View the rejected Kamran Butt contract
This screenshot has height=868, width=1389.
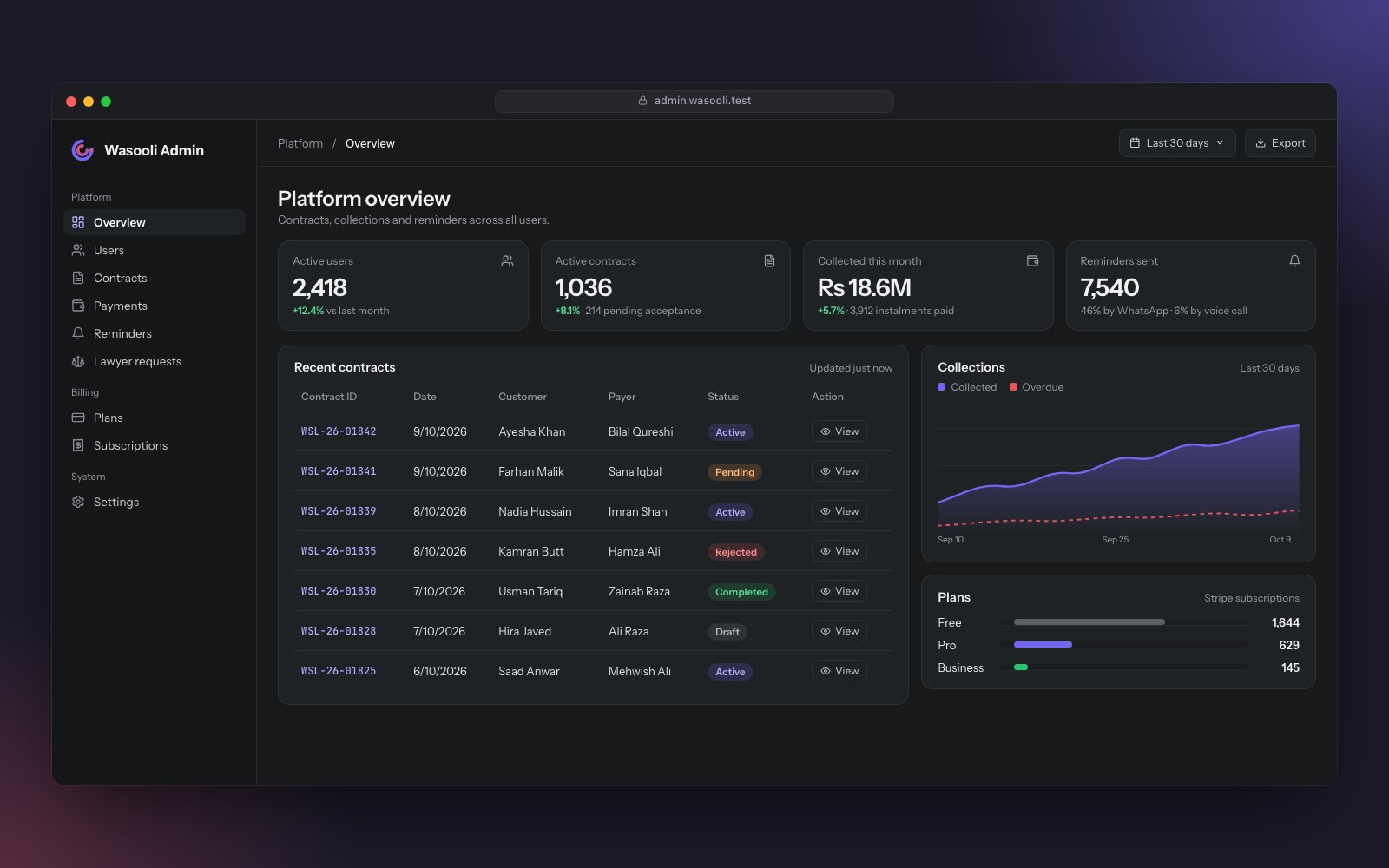pyautogui.click(x=839, y=551)
